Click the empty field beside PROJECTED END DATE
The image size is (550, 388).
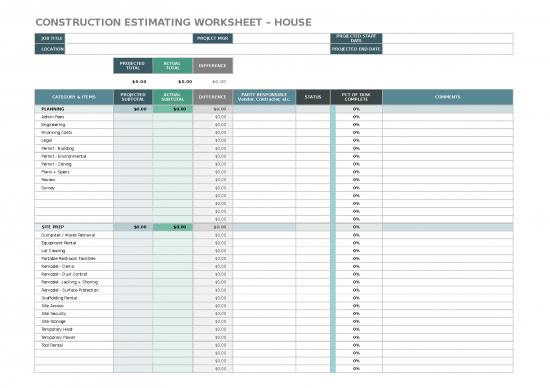(x=448, y=49)
